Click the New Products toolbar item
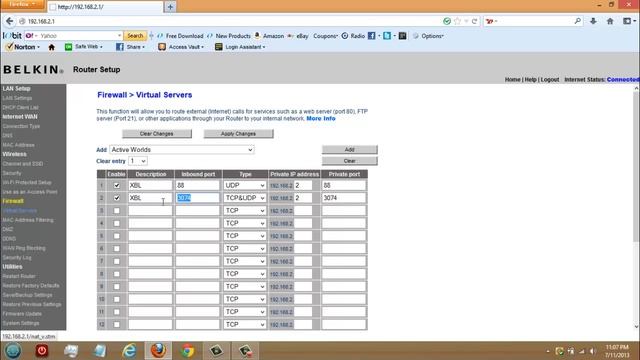Screen dimensions: 640x360 (x=229, y=36)
